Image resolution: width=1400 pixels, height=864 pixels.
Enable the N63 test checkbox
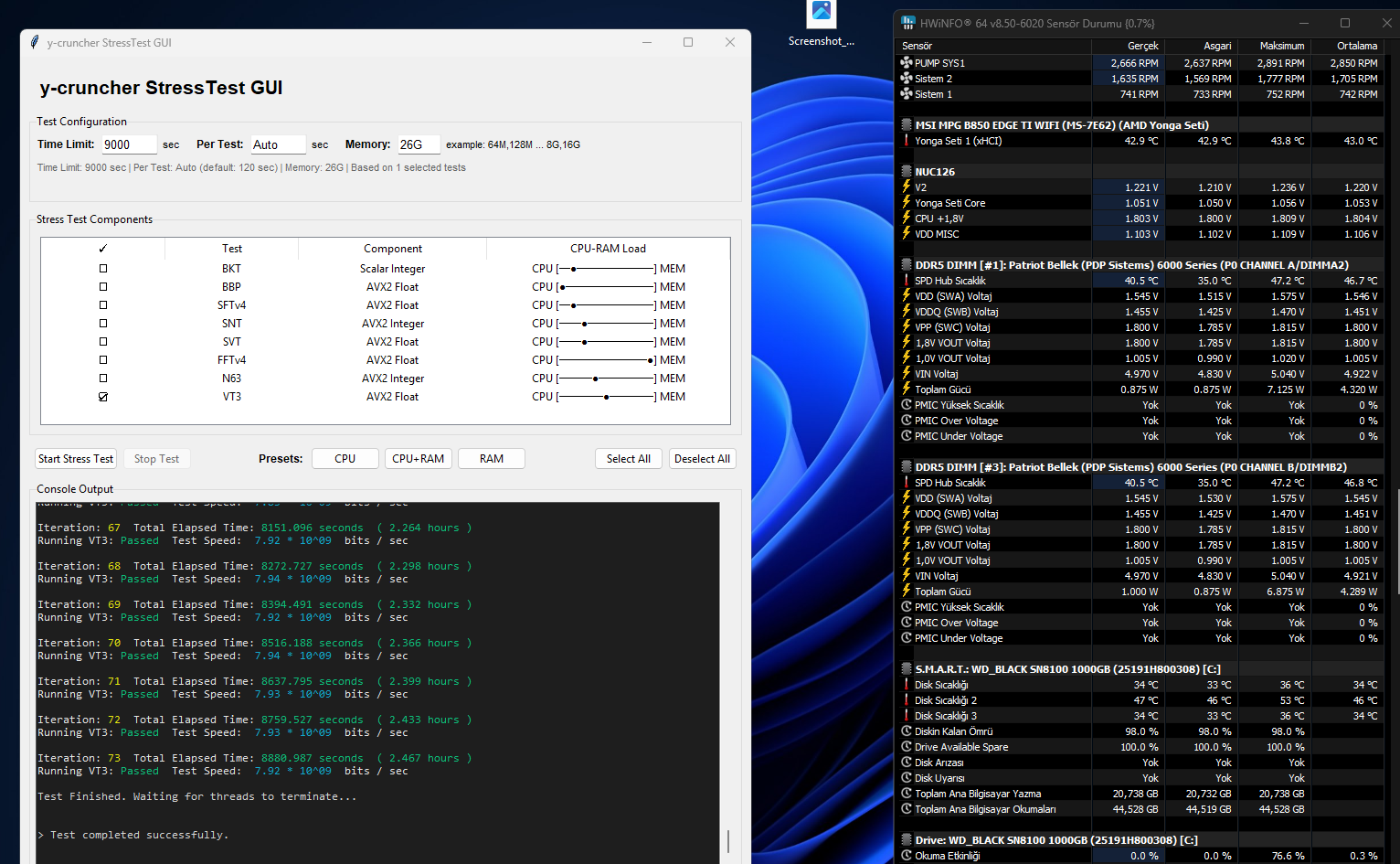(103, 379)
